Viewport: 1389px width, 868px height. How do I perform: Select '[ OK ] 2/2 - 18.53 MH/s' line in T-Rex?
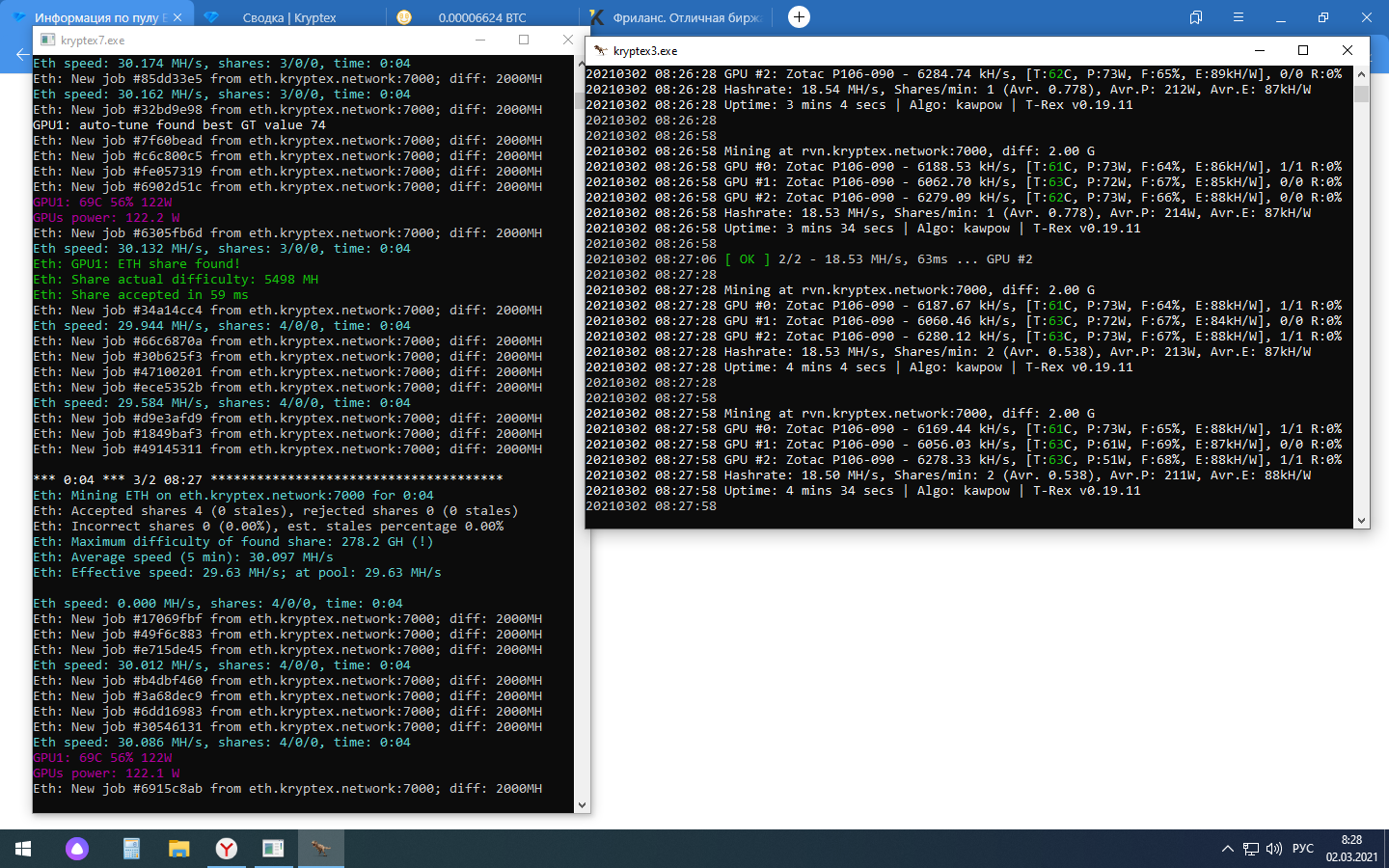click(x=809, y=259)
